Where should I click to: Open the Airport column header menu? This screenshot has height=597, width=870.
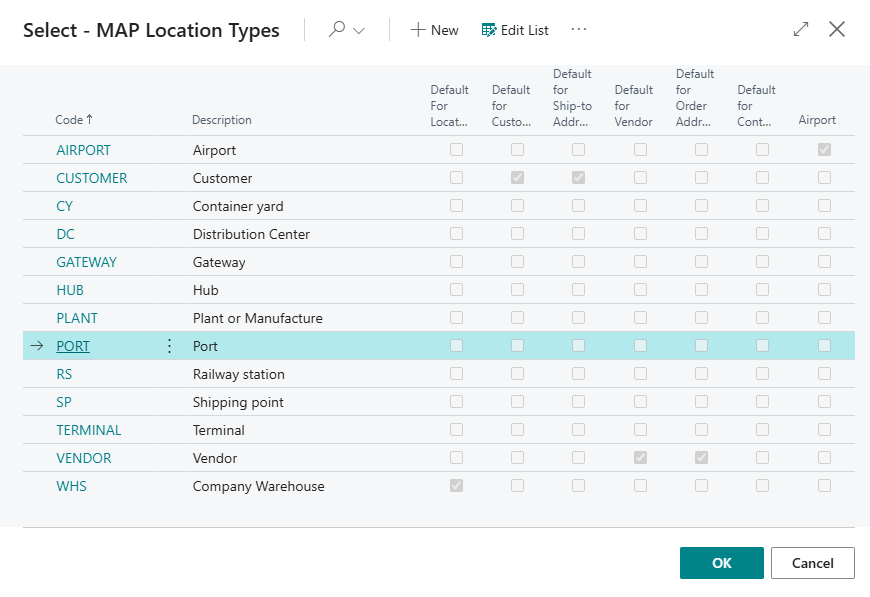(816, 120)
